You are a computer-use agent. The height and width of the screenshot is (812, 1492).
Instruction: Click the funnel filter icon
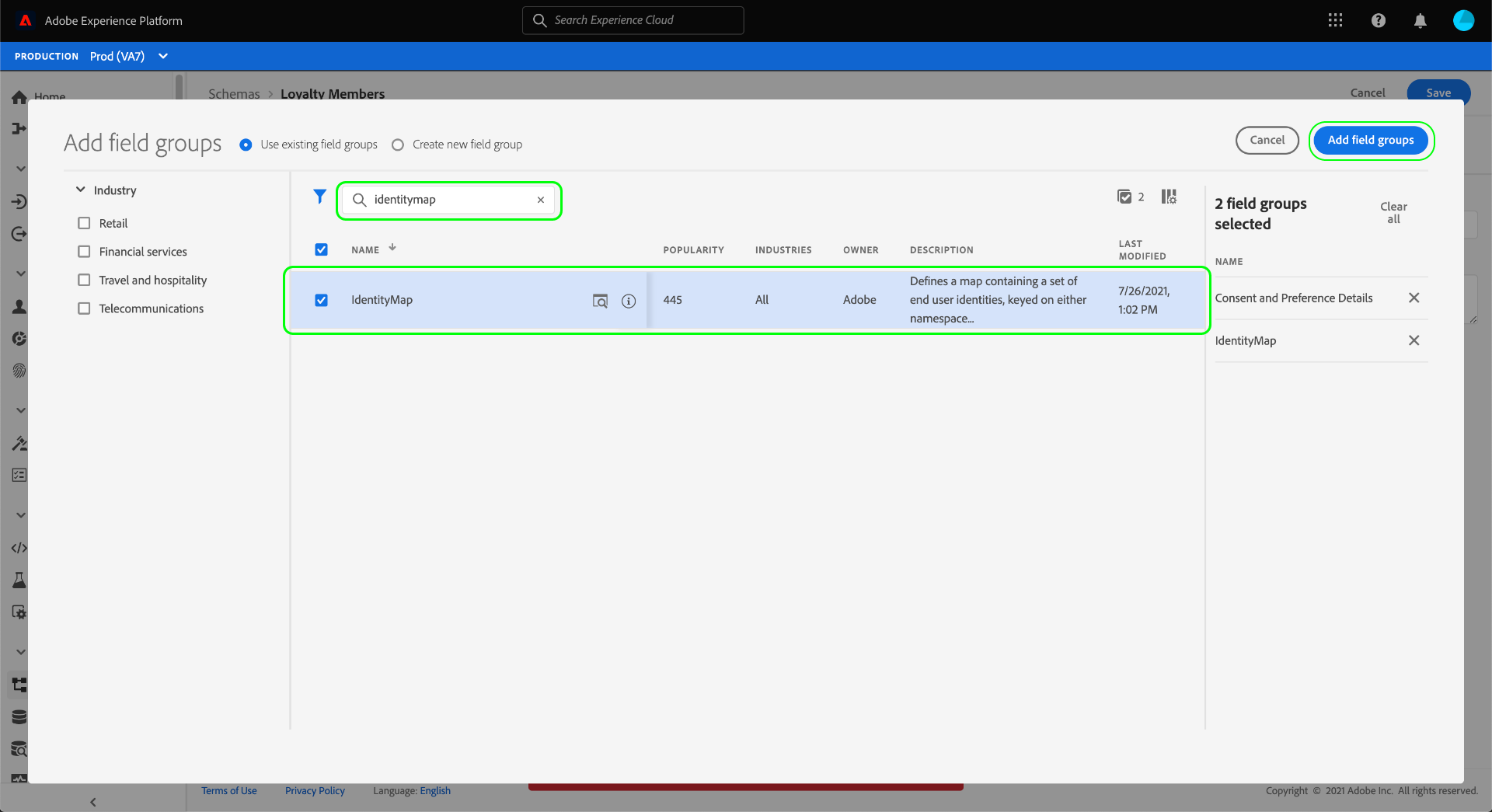point(319,197)
